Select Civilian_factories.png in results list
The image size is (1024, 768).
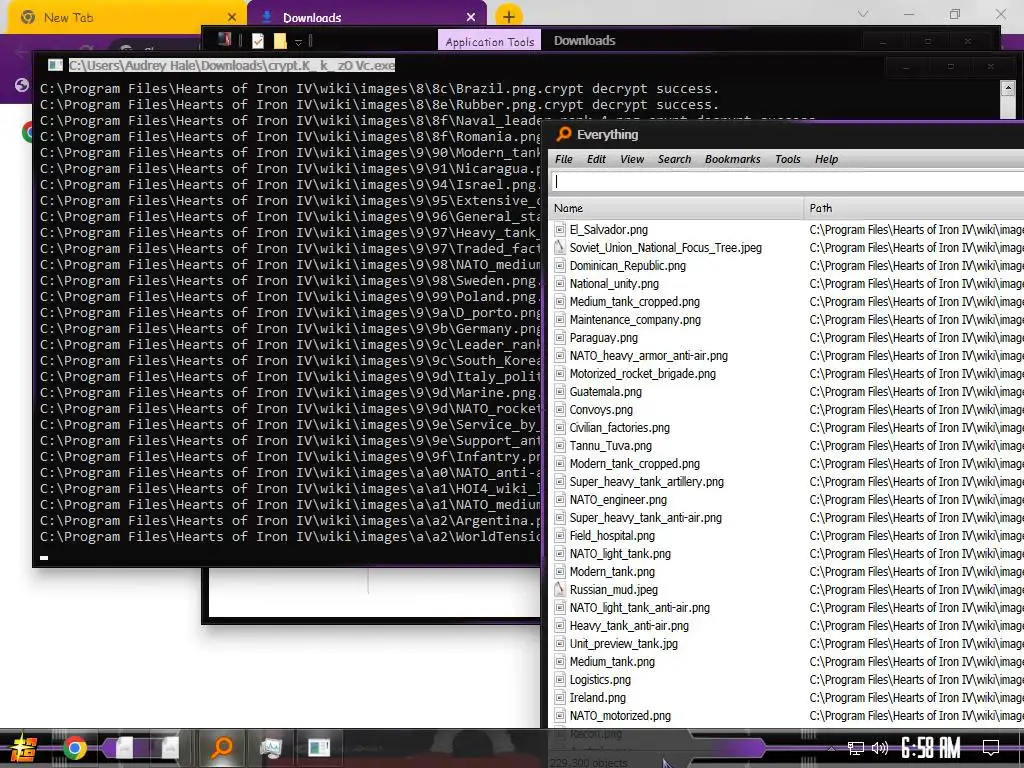(619, 428)
